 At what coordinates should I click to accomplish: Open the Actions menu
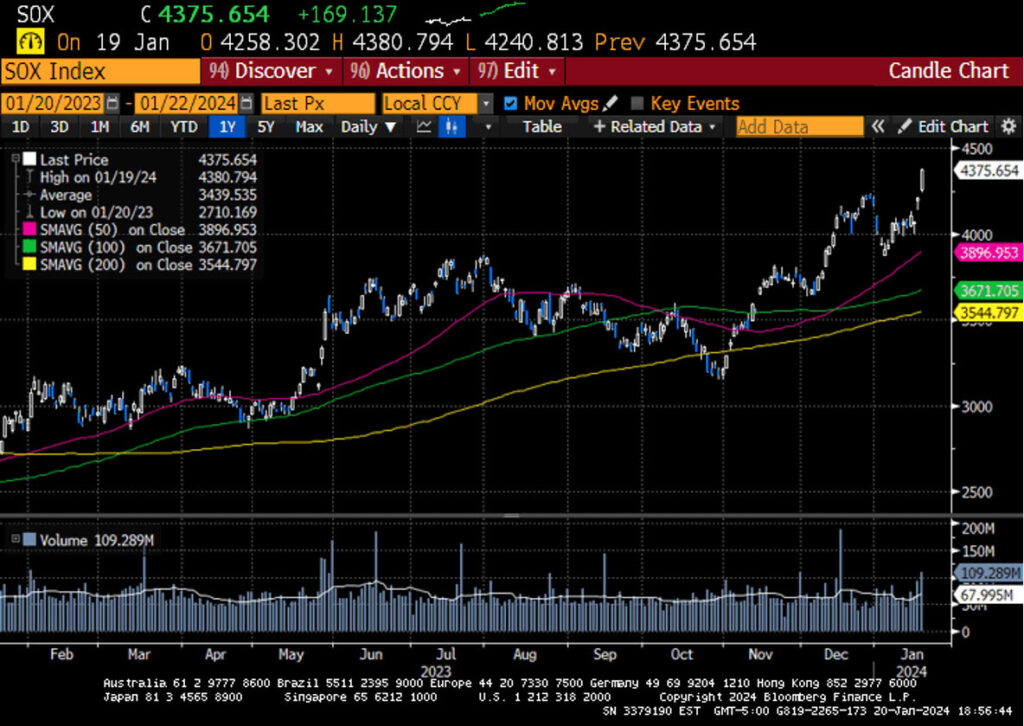click(x=408, y=71)
